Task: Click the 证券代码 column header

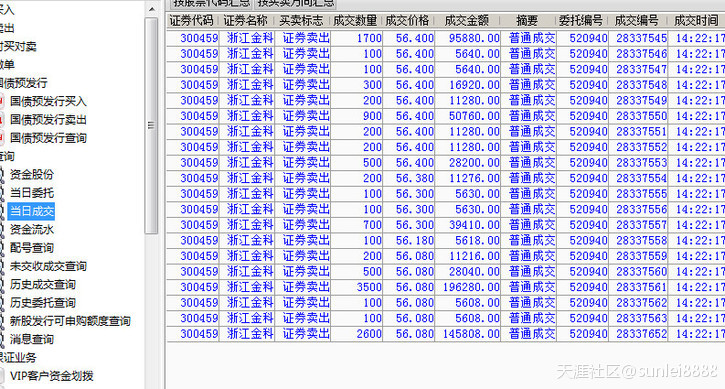Action: click(x=191, y=21)
